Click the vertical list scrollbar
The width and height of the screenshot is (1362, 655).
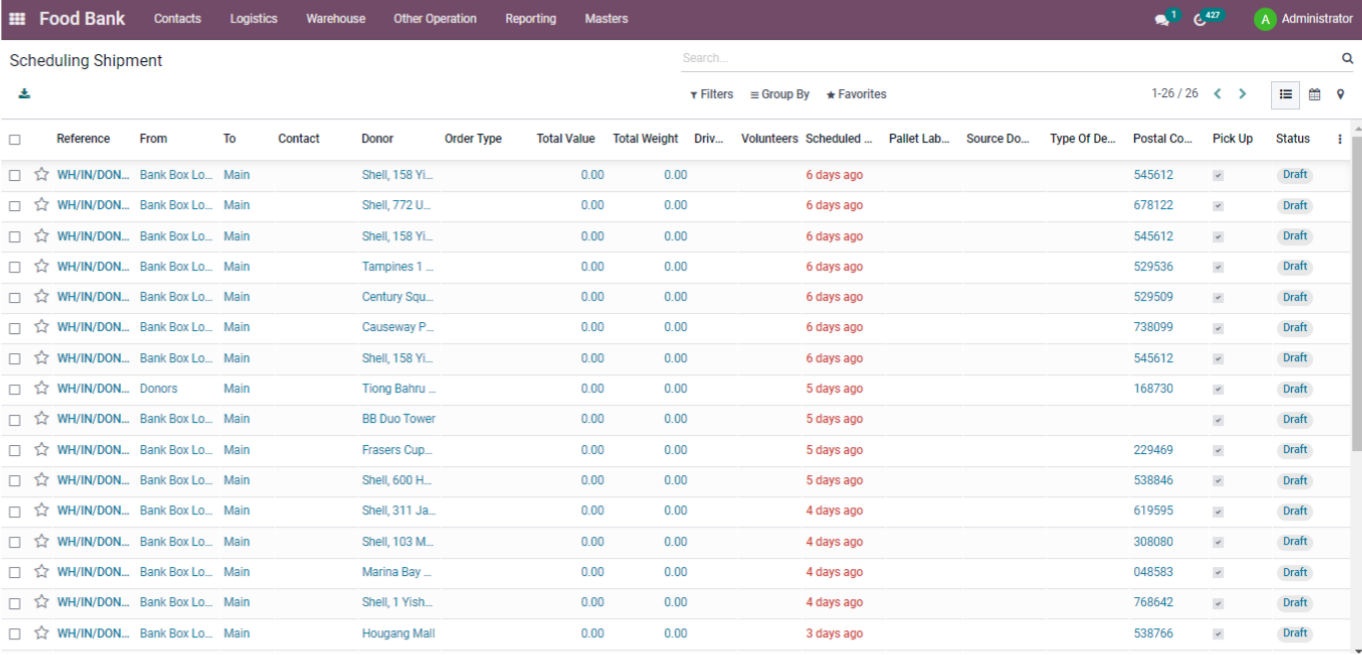pos(1356,295)
